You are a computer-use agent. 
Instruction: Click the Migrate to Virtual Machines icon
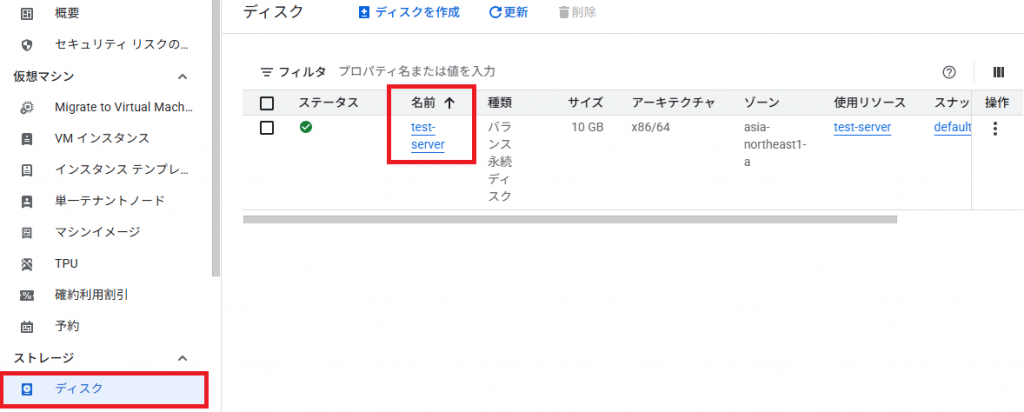[x=27, y=107]
